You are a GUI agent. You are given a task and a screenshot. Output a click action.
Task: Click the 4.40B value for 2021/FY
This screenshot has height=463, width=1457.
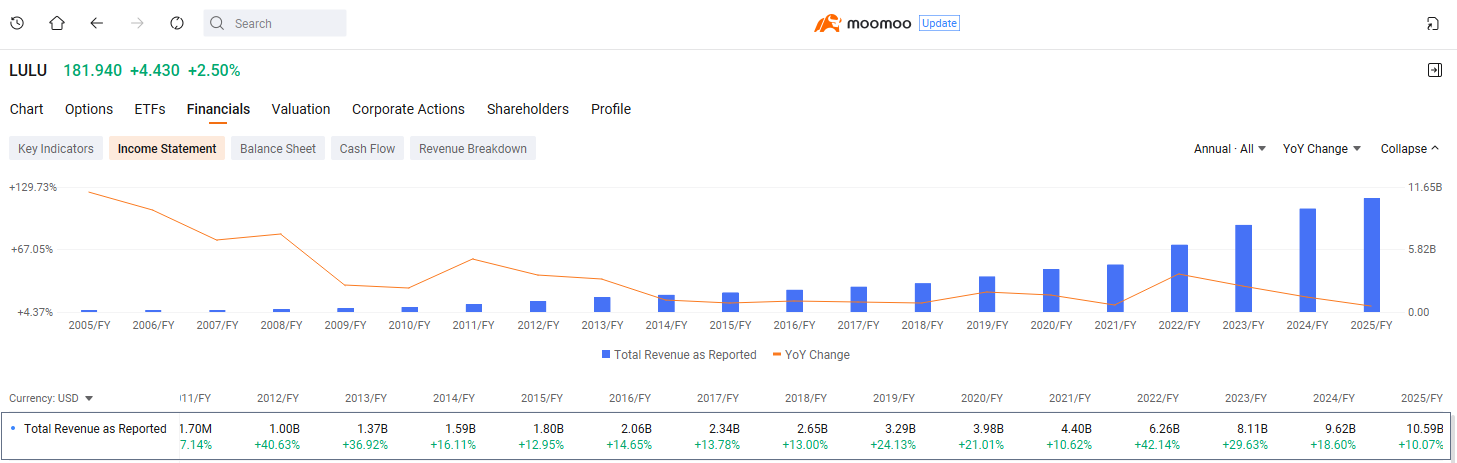point(1074,429)
